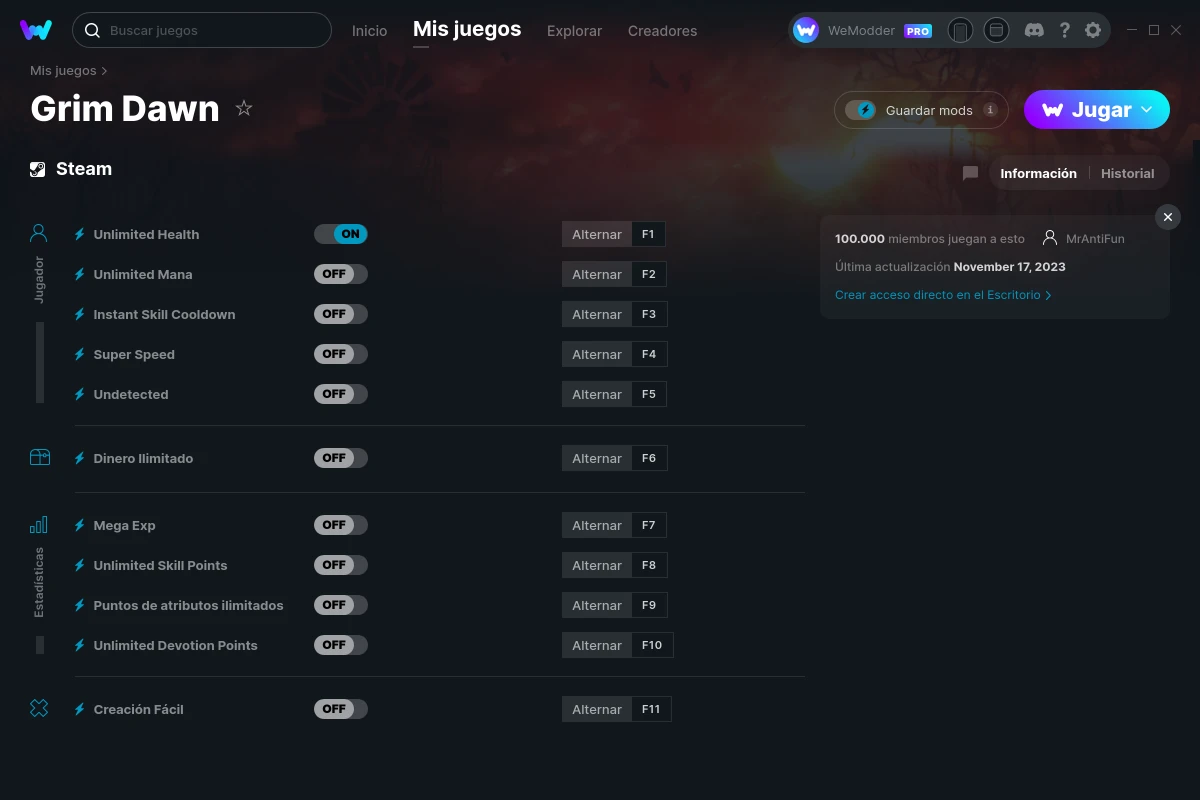Click the lightning icon next to Mega Exp
The width and height of the screenshot is (1200, 800).
click(x=80, y=525)
